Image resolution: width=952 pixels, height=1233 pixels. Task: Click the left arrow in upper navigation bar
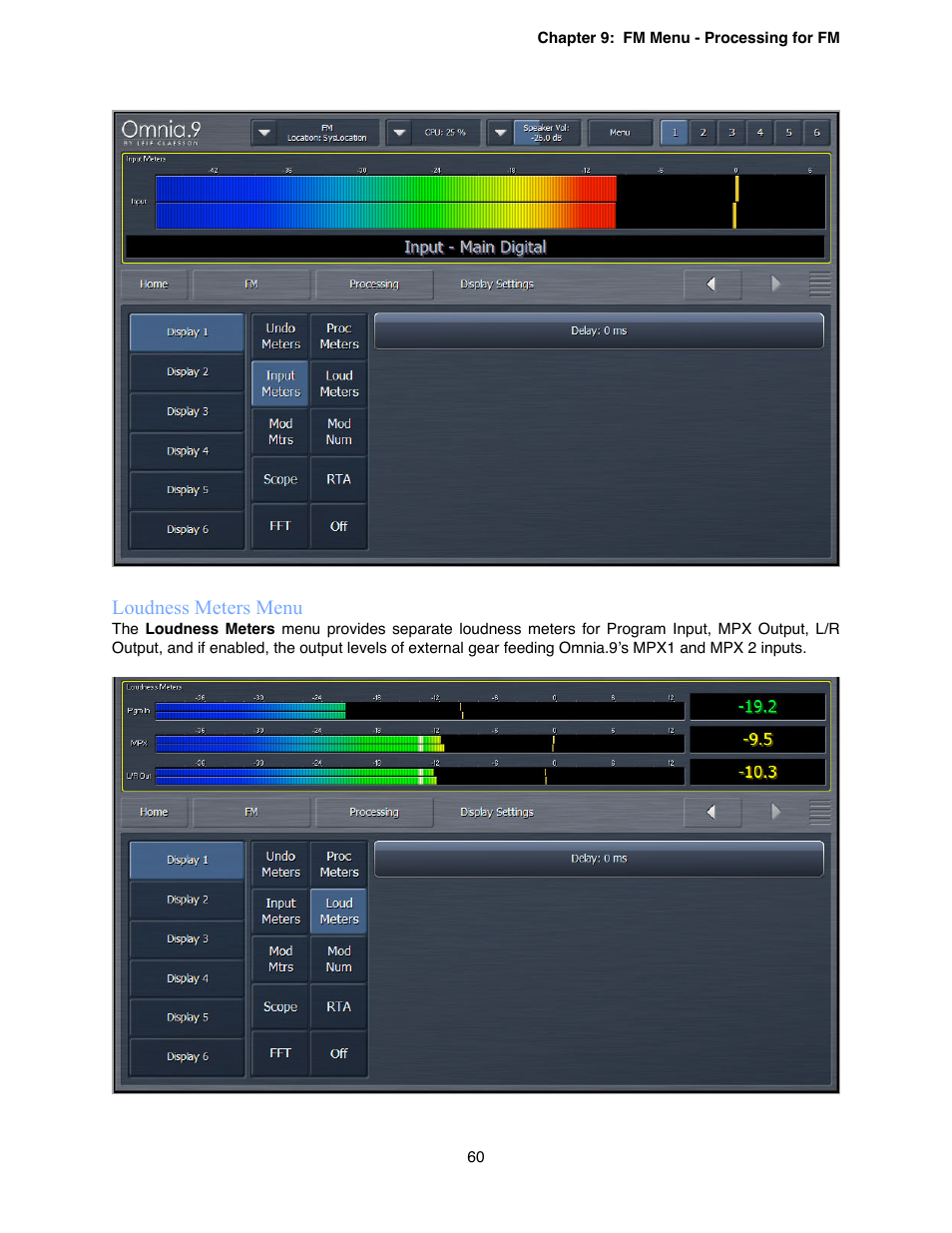click(712, 285)
